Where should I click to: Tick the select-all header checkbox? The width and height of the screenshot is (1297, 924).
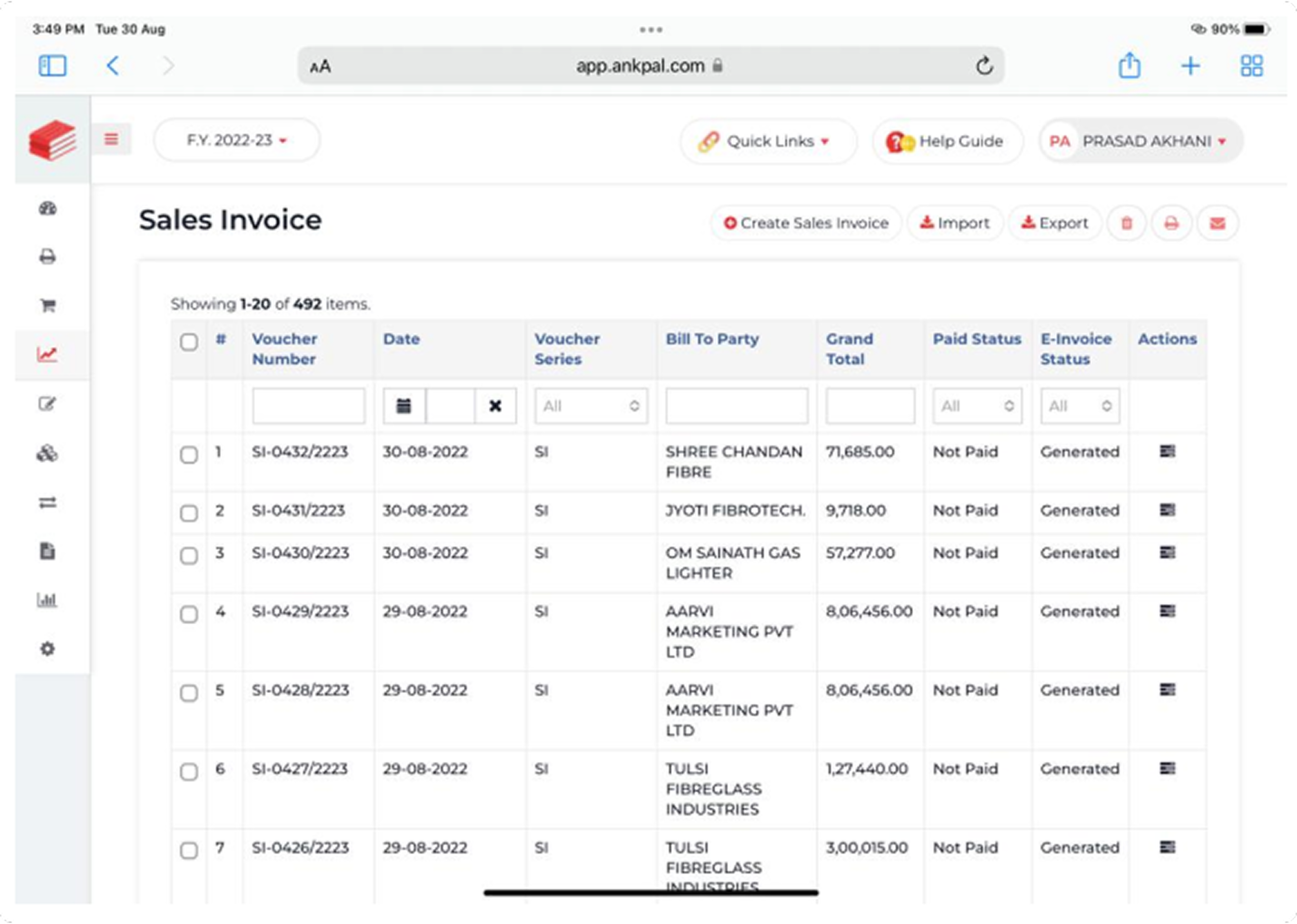(x=189, y=342)
